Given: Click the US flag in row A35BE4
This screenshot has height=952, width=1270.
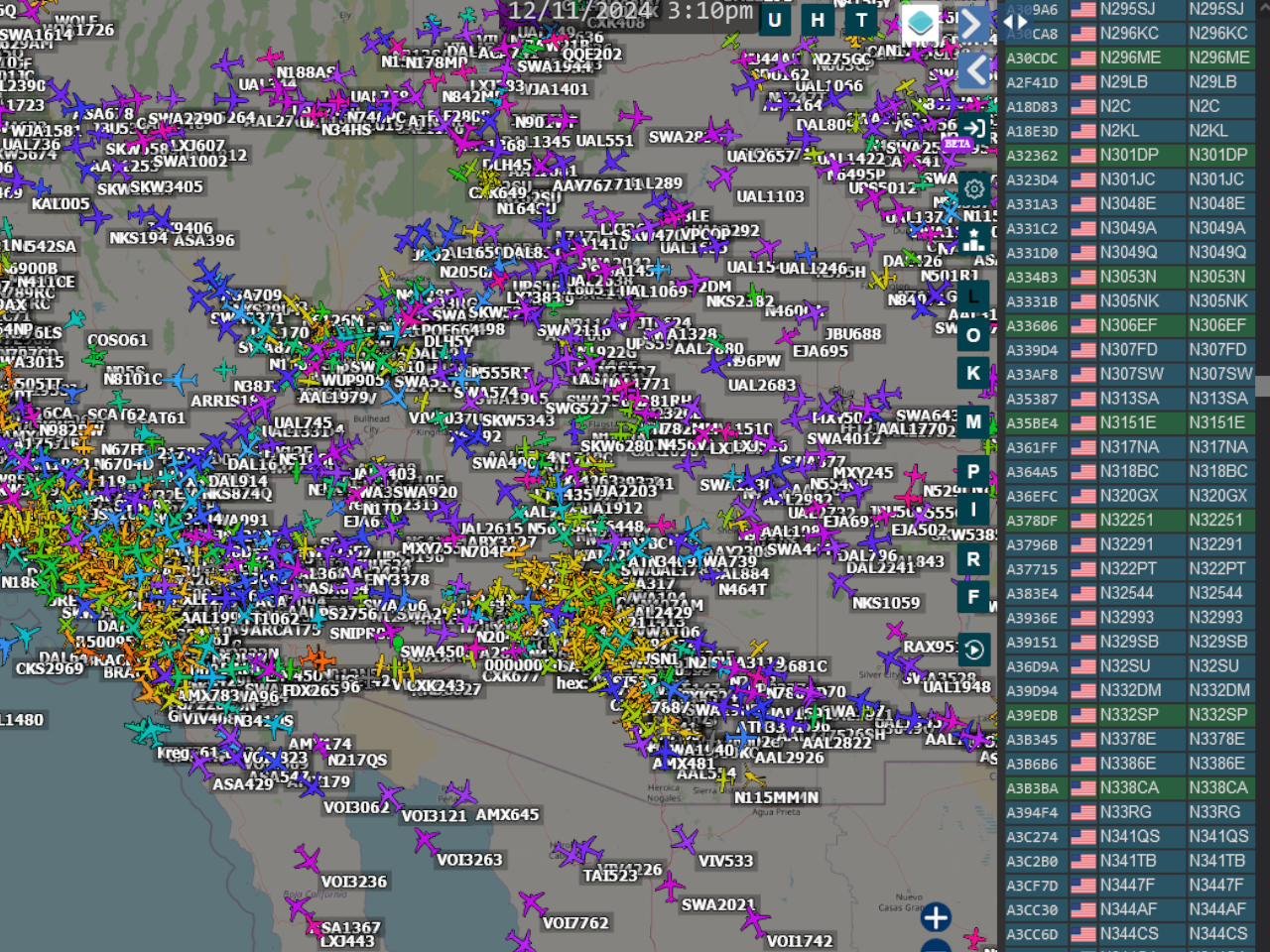Looking at the screenshot, I should (x=1082, y=422).
